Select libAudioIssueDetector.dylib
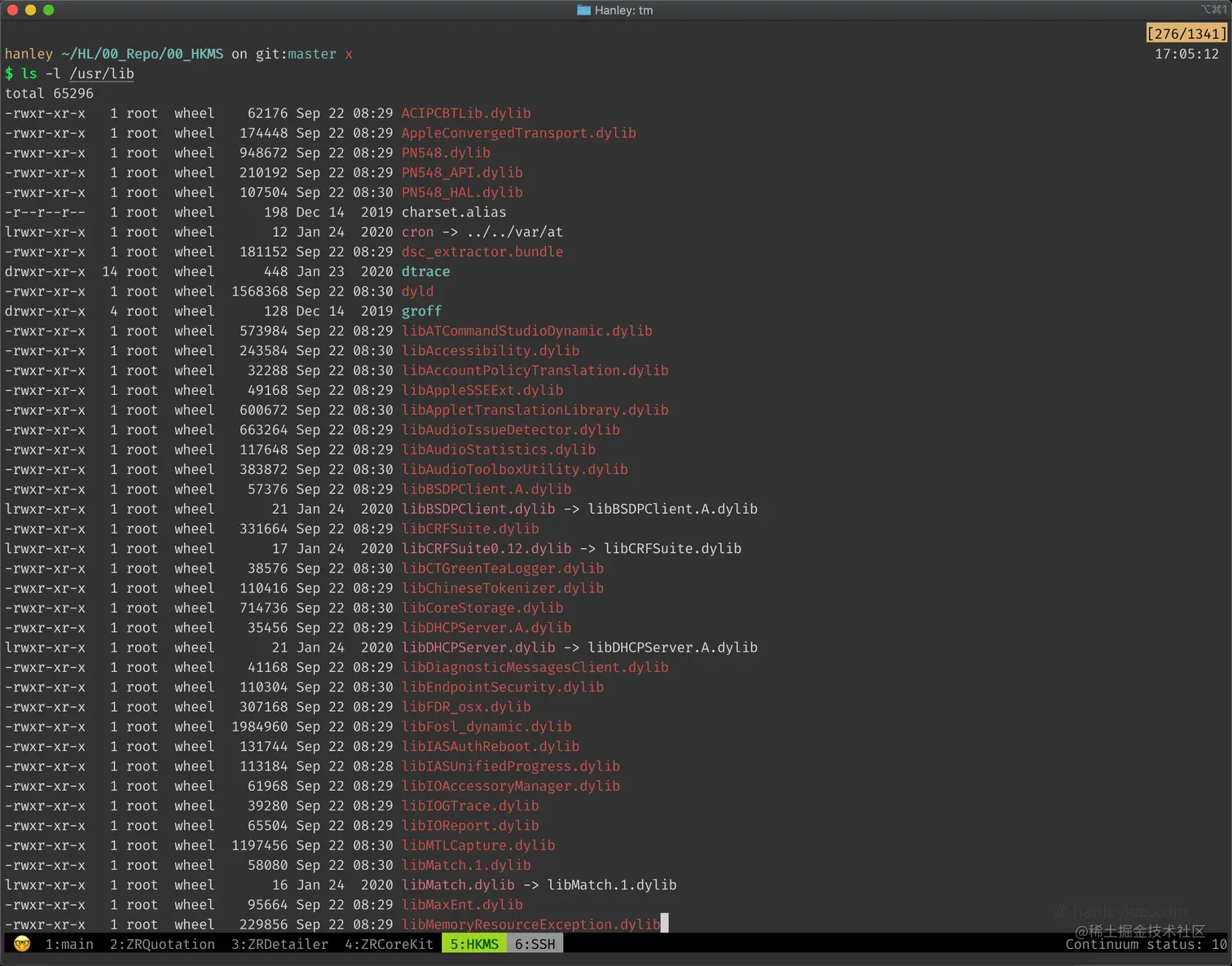Screen dimensions: 1232x966 tap(510, 430)
